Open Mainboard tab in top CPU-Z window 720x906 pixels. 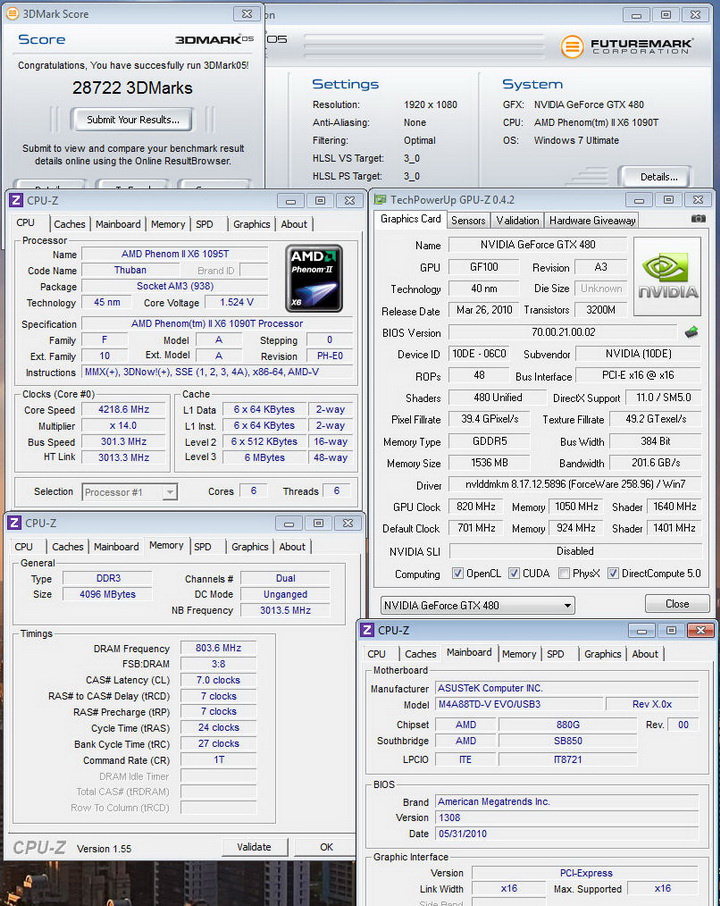pos(118,224)
